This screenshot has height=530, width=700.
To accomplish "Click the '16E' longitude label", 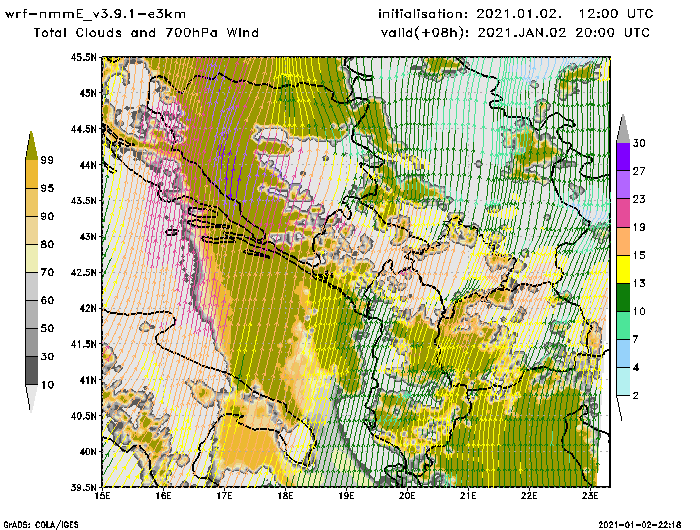I will tap(163, 496).
